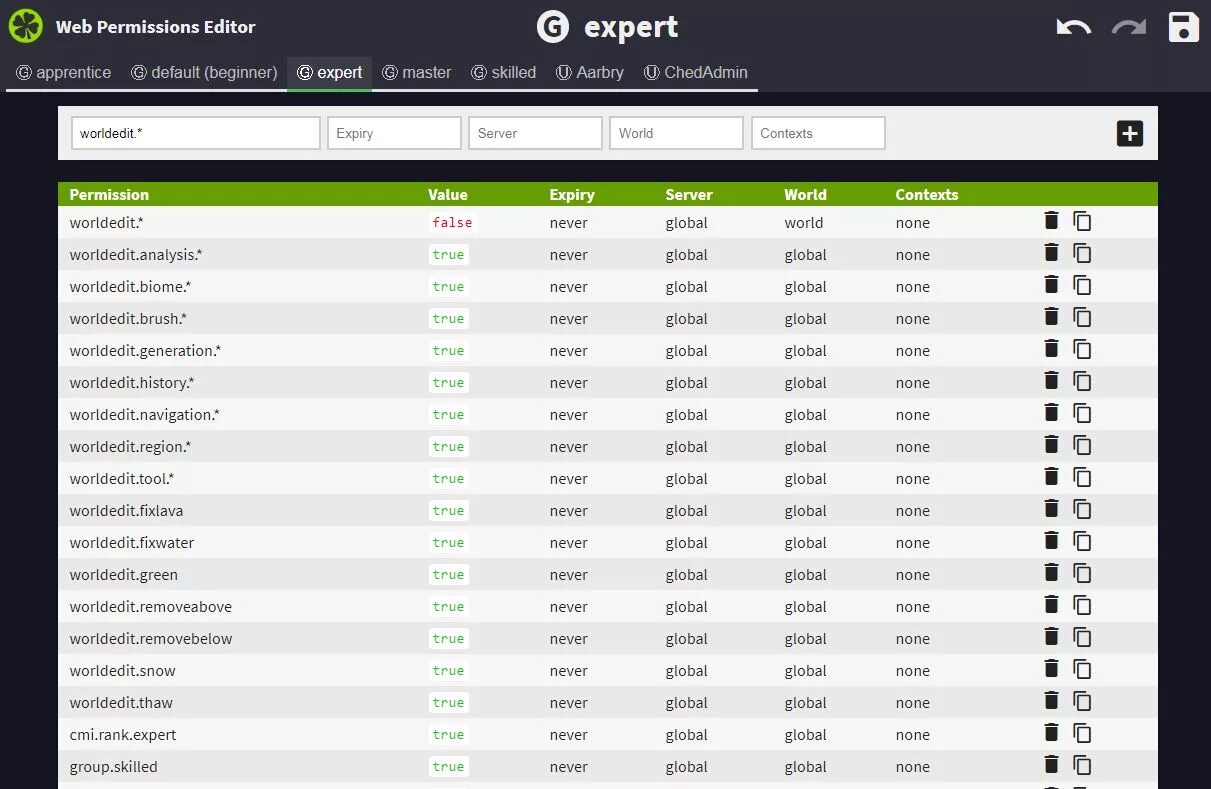Click the worldedit.thaw permission name

tap(121, 703)
